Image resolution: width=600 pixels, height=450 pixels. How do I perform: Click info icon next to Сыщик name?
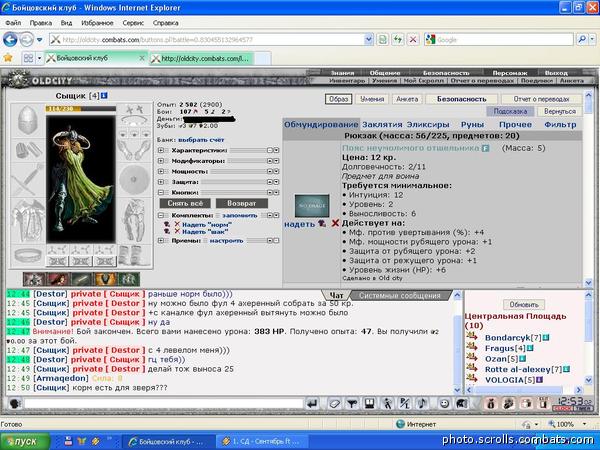[104, 96]
